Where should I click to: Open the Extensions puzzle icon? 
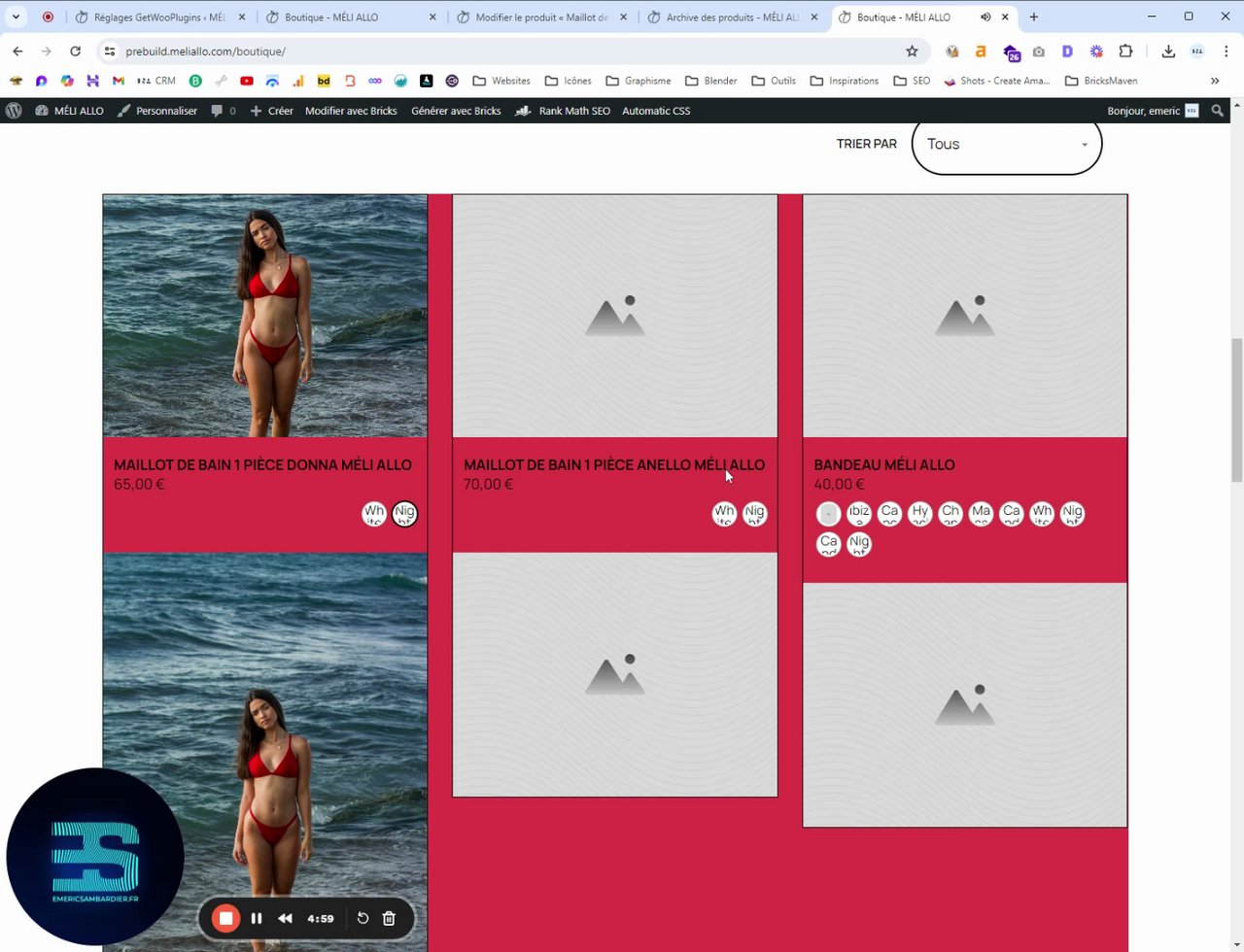[x=1126, y=51]
